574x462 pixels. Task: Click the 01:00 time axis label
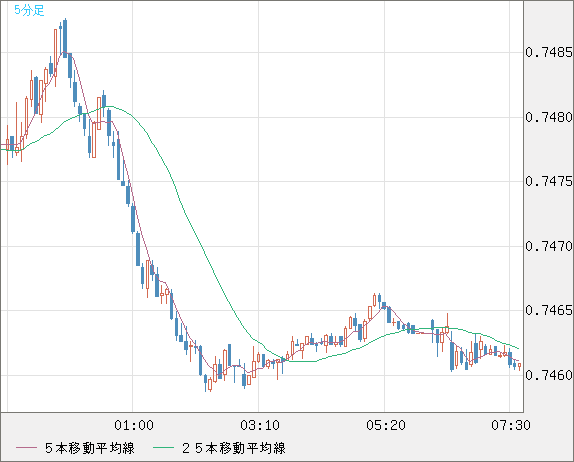[x=134, y=425]
